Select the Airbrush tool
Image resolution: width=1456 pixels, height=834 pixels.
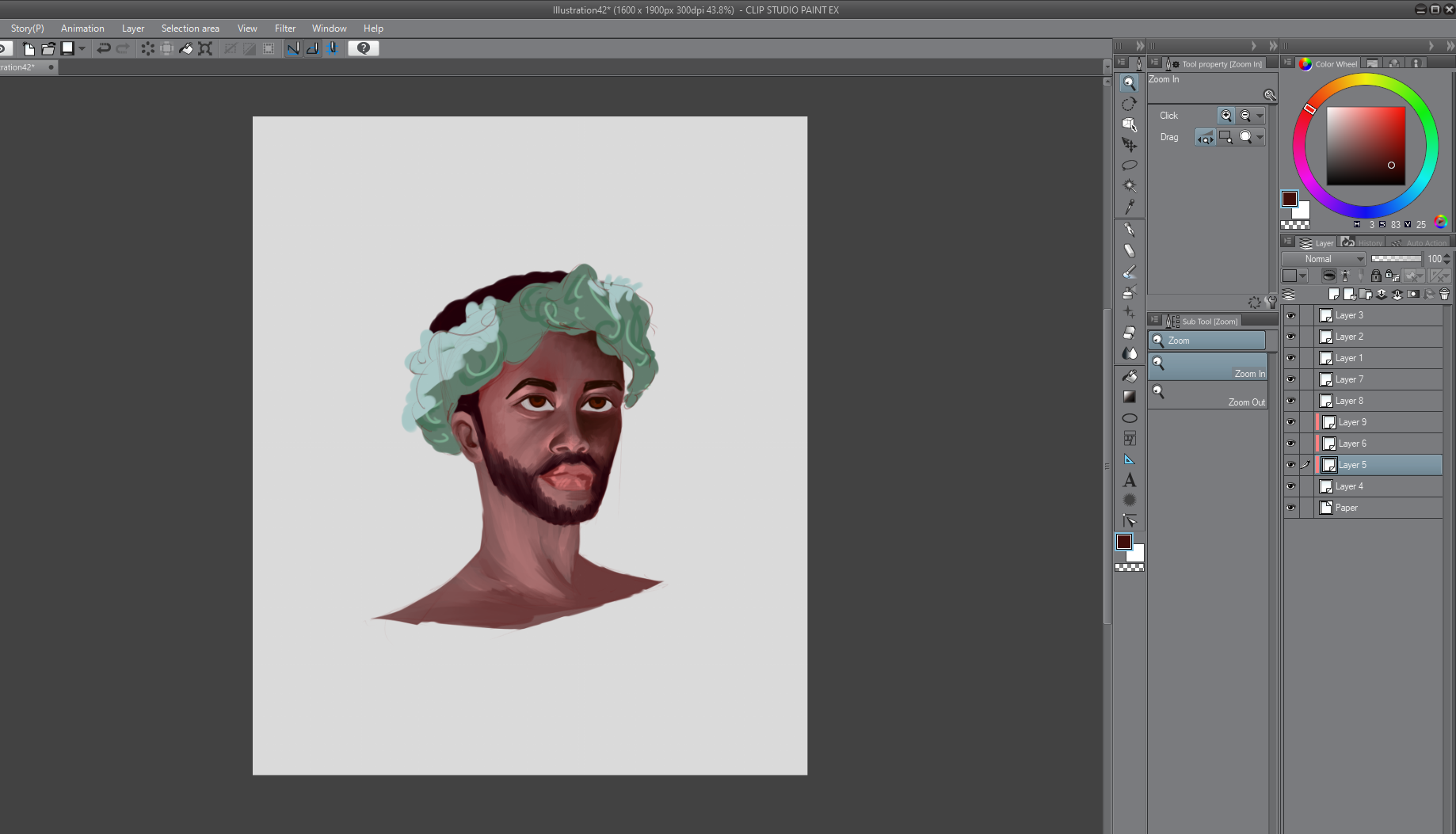(x=1129, y=292)
